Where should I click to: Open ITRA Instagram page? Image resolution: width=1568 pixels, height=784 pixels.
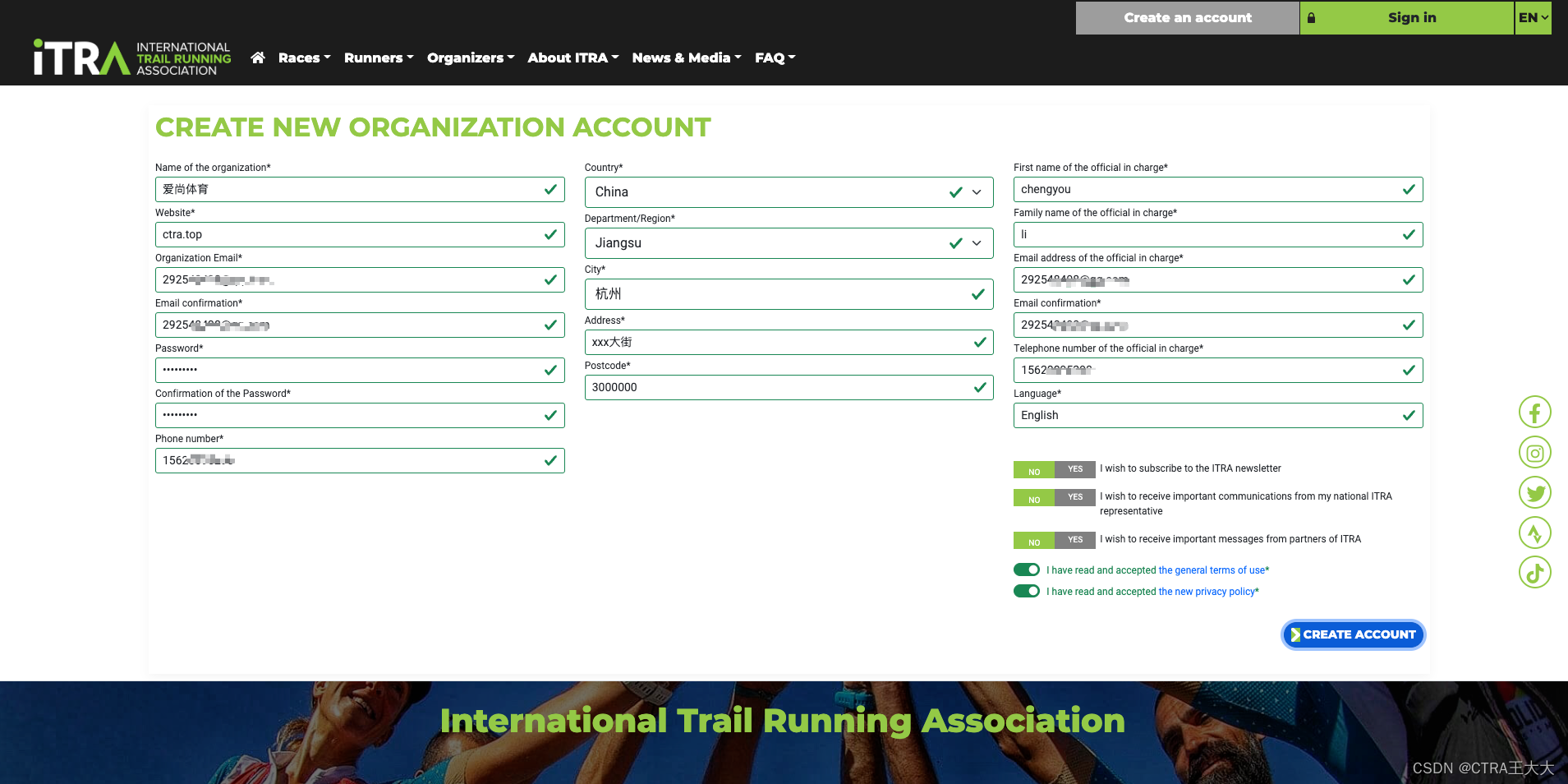[1534, 452]
